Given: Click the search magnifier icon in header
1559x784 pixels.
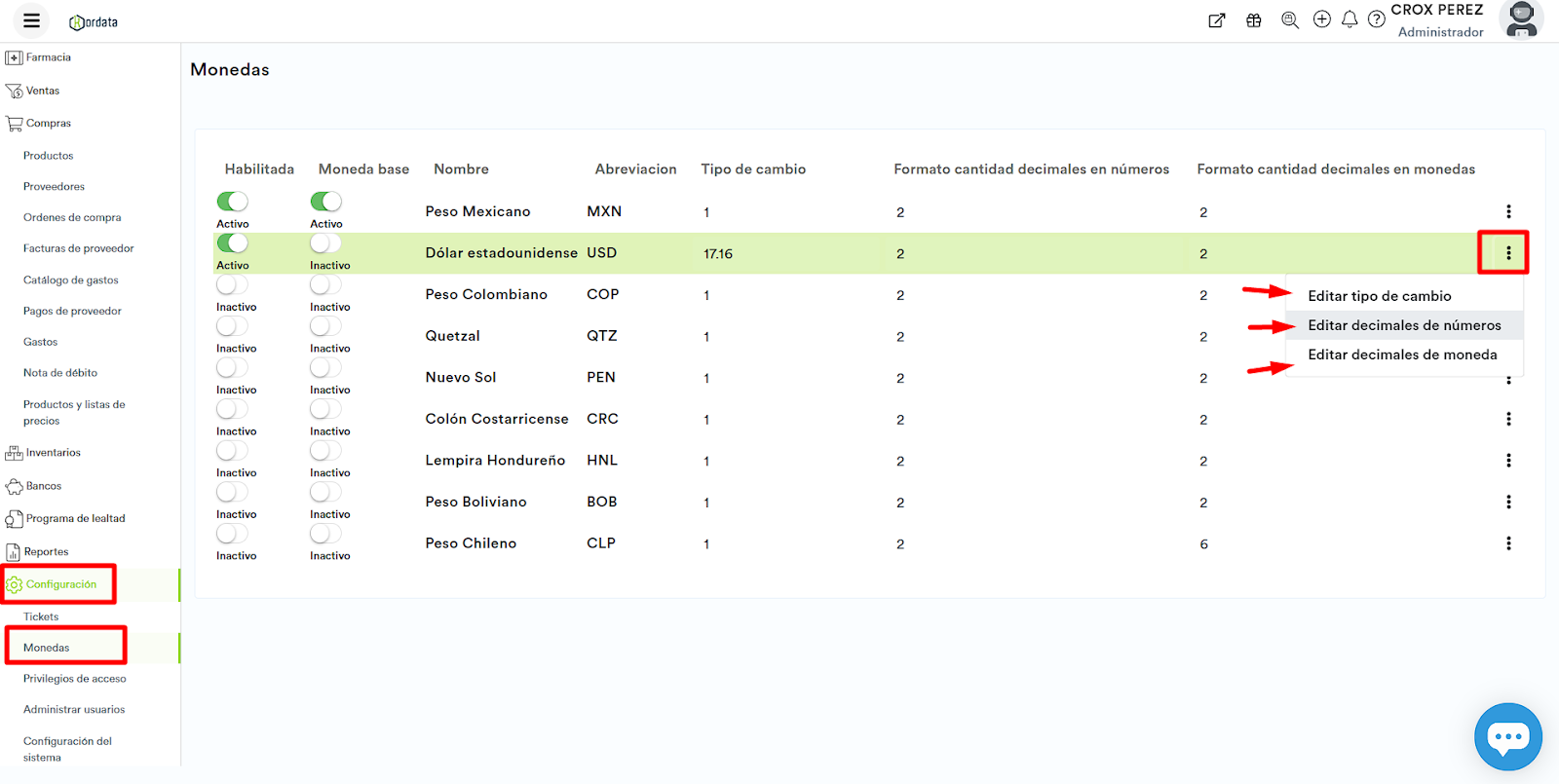Looking at the screenshot, I should coord(1290,19).
